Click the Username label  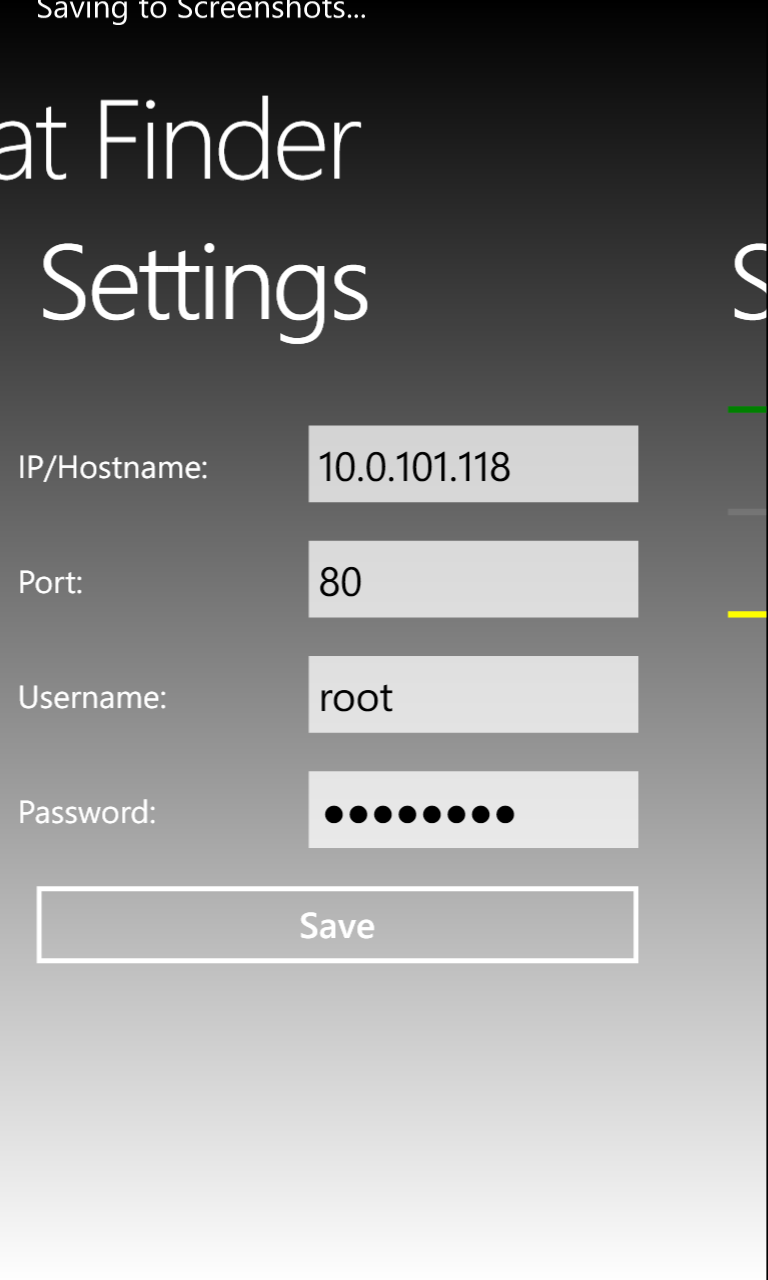pyautogui.click(x=92, y=697)
